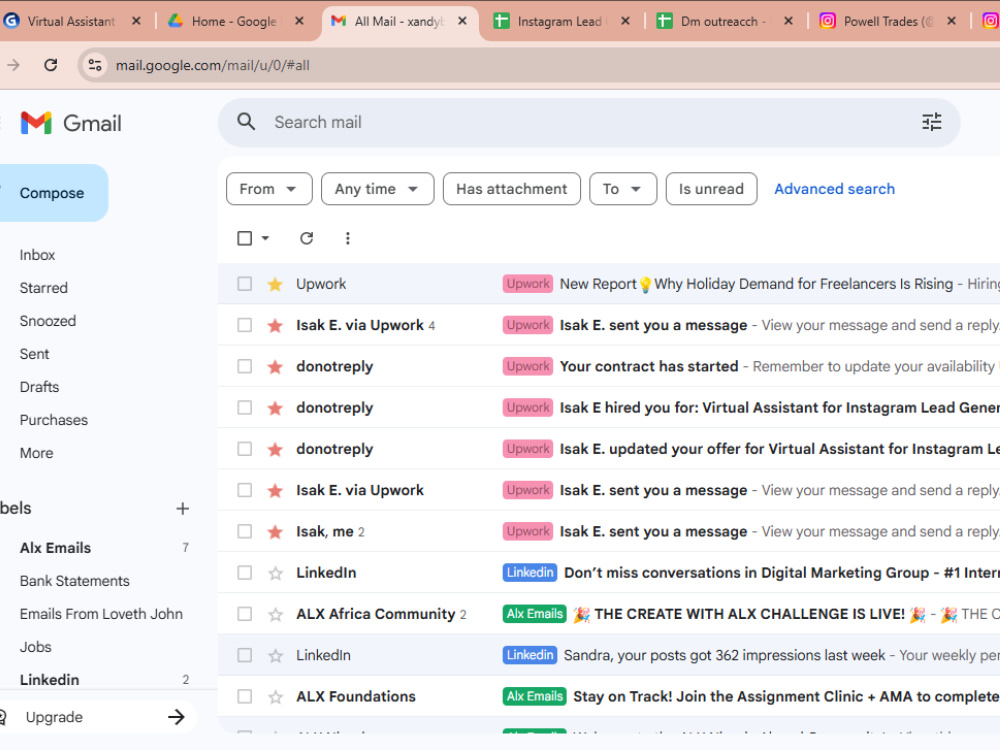This screenshot has height=750, width=1000.
Task: Unstar the Isak, me 2 email
Action: click(275, 531)
